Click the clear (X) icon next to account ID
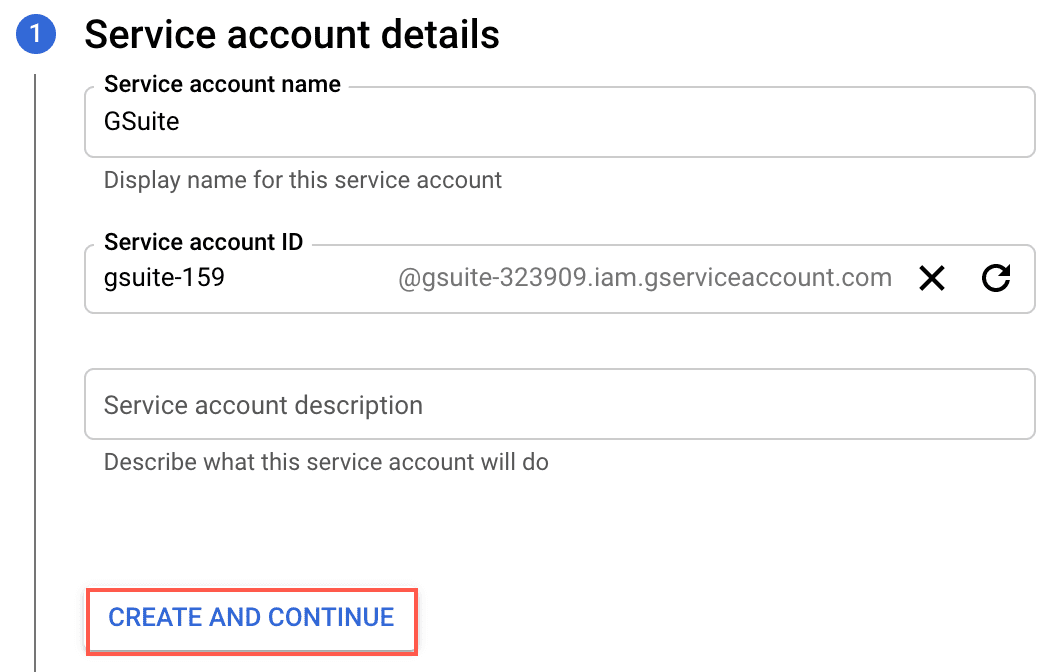 931,278
